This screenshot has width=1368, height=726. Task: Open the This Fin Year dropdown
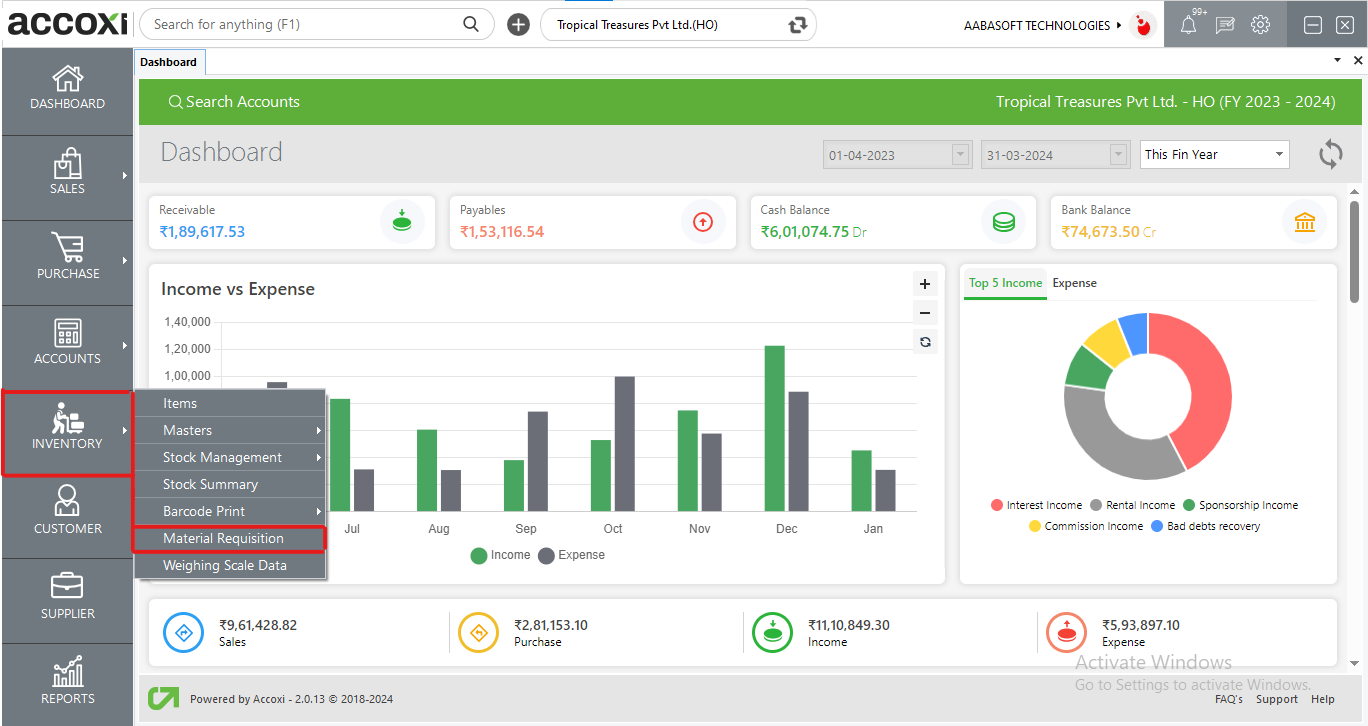(1214, 154)
